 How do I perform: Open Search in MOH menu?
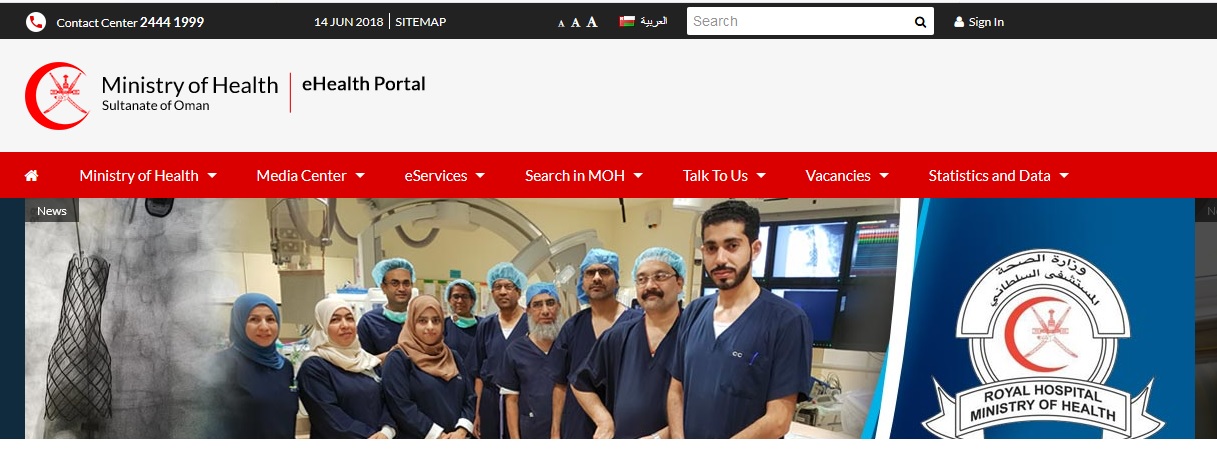click(x=583, y=176)
